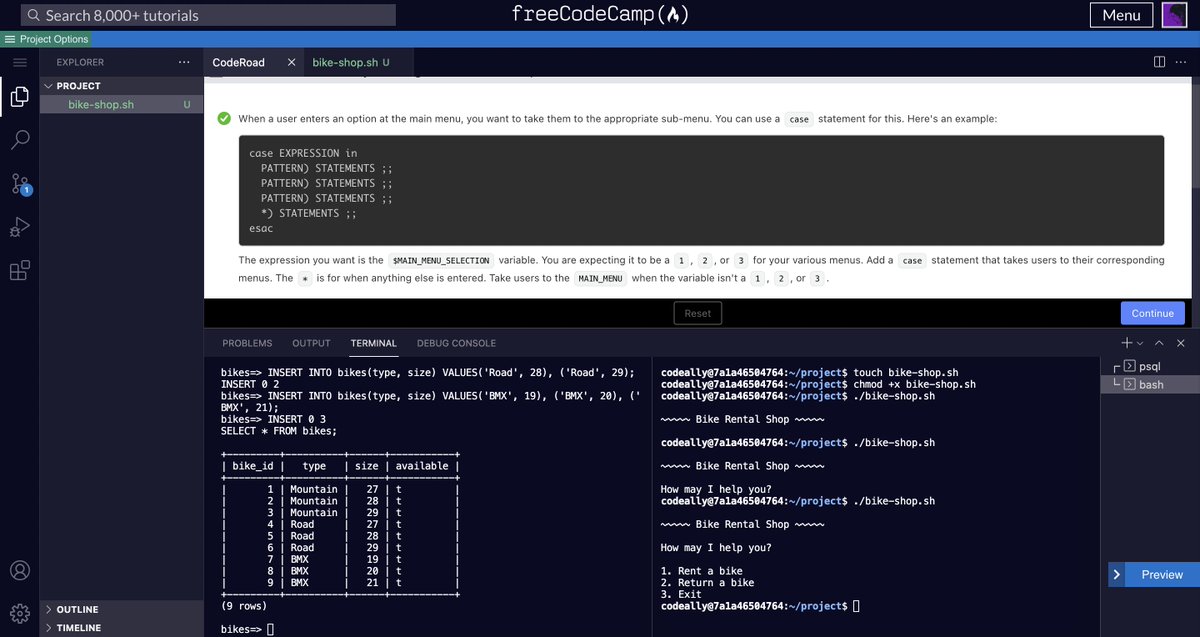Open Source Control with the pending change badge
Viewport: 1200px width, 637px height.
pos(20,184)
